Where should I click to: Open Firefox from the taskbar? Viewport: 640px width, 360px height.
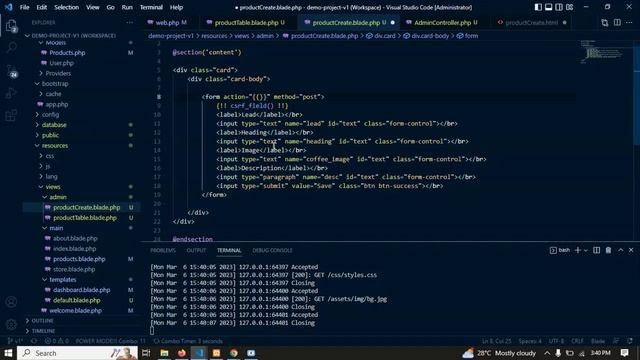pyautogui.click(x=182, y=353)
